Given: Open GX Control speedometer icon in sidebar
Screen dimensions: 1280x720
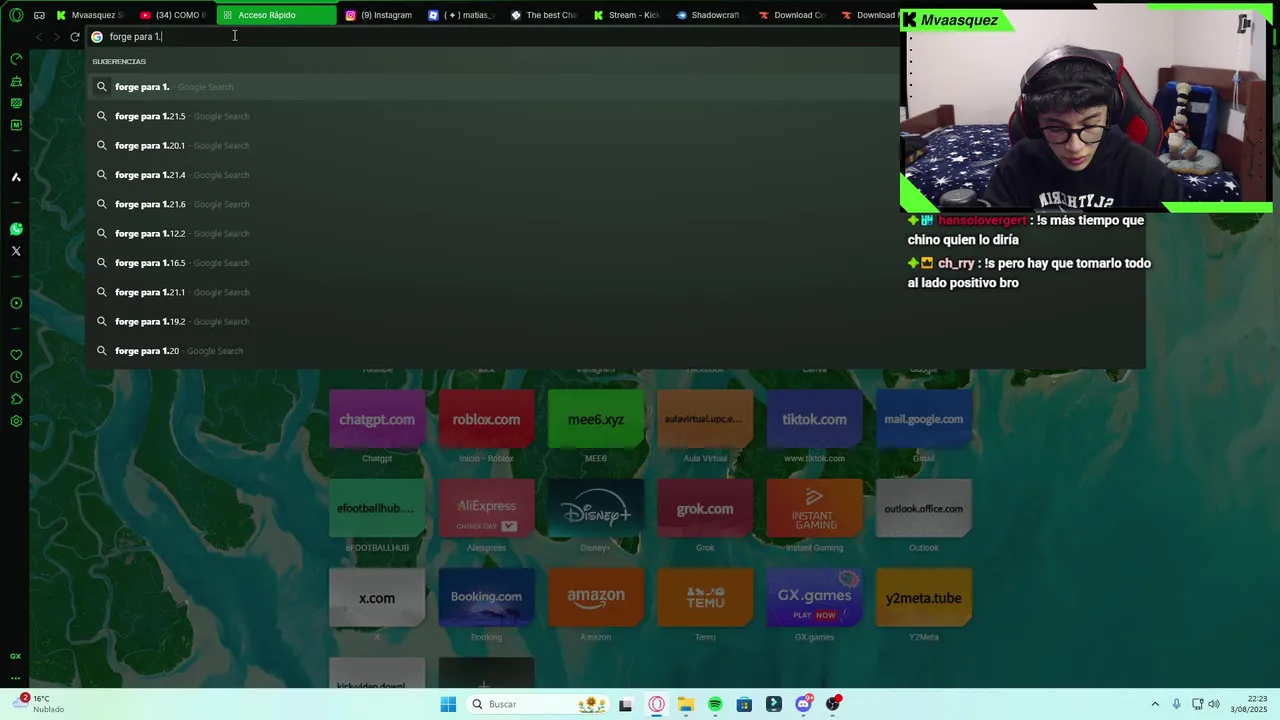Looking at the screenshot, I should (x=16, y=59).
